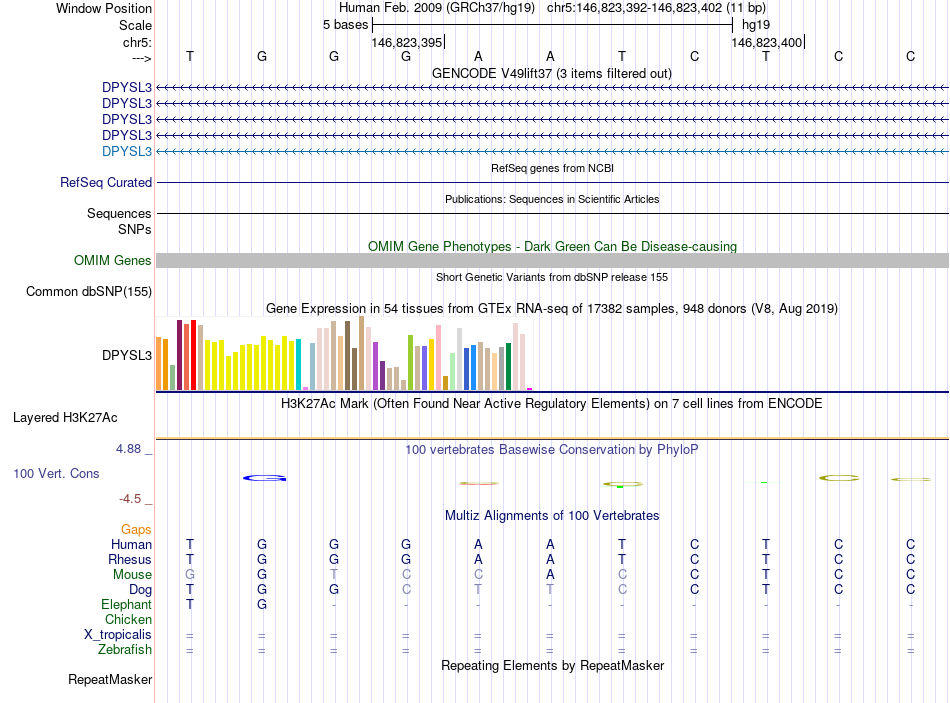Click the 146,823,400 coordinate label
Image resolution: width=950 pixels, height=703 pixels.
[766, 42]
